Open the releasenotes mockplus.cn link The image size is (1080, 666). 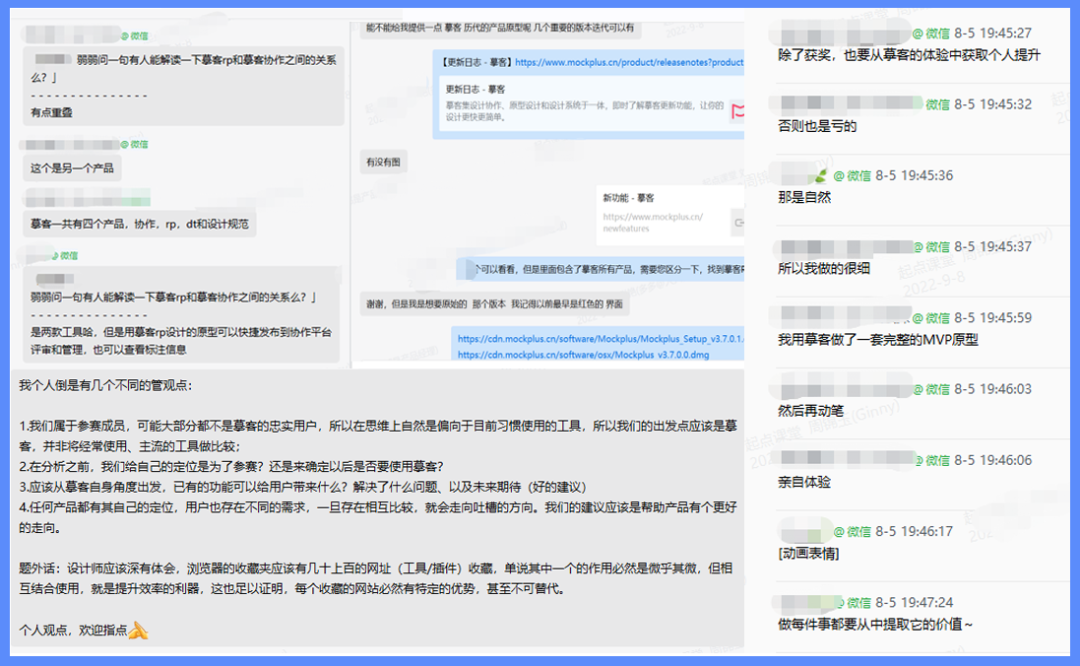629,62
